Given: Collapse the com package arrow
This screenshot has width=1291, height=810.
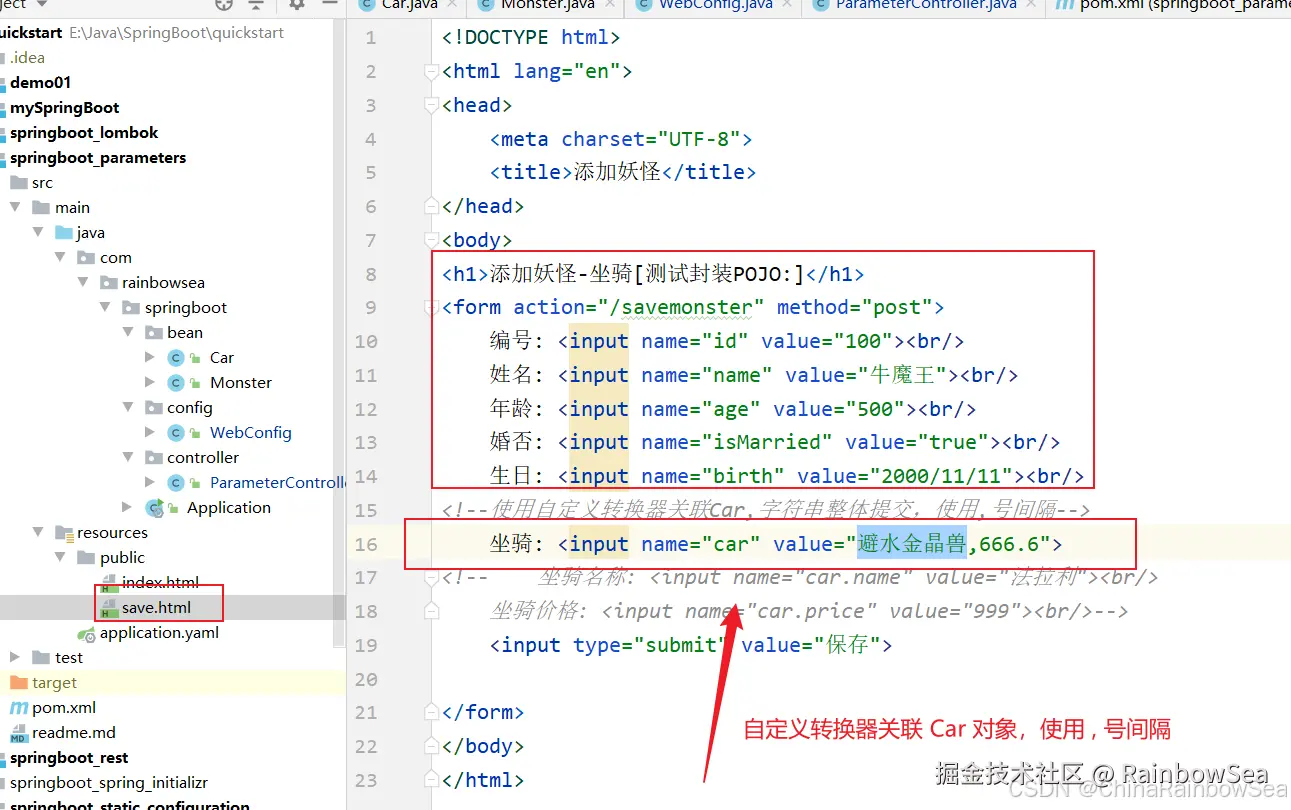Looking at the screenshot, I should click(61, 258).
